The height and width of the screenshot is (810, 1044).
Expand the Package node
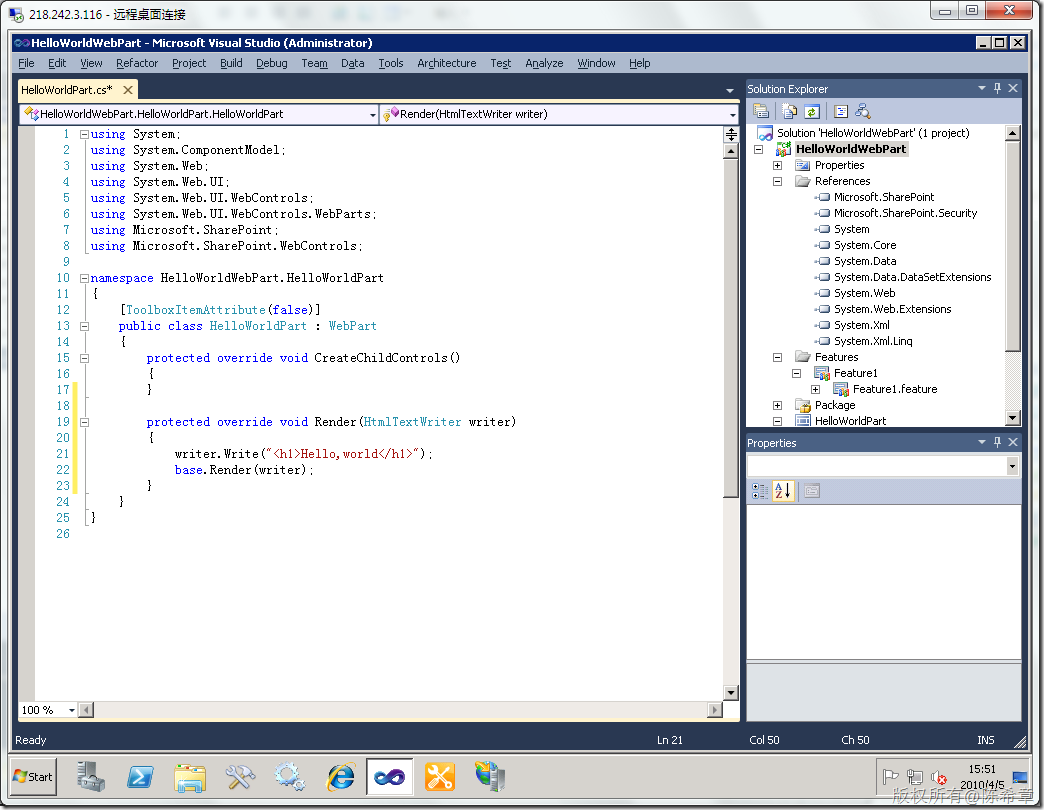tap(777, 405)
